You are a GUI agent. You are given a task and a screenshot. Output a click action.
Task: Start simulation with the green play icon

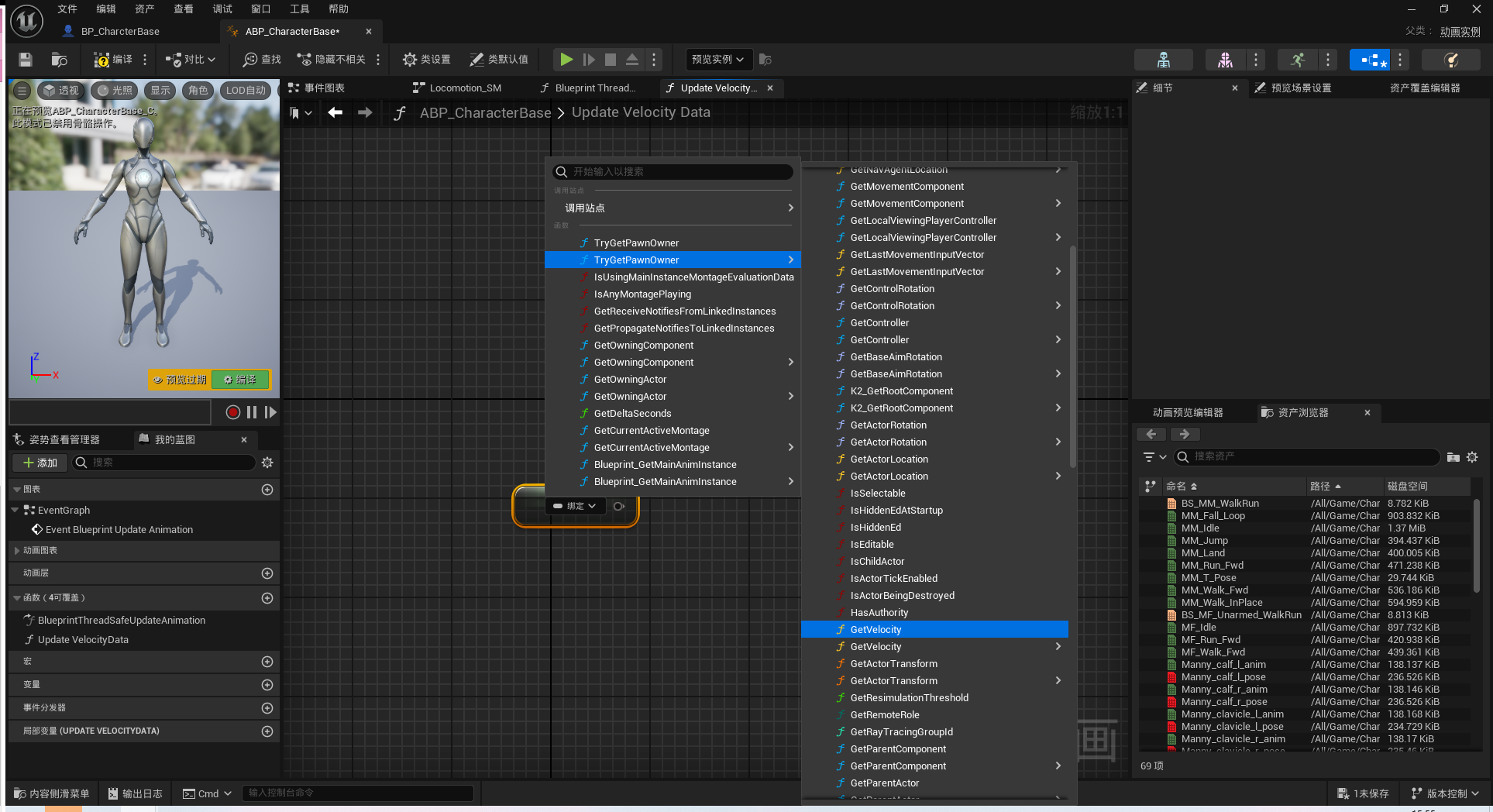(x=566, y=60)
